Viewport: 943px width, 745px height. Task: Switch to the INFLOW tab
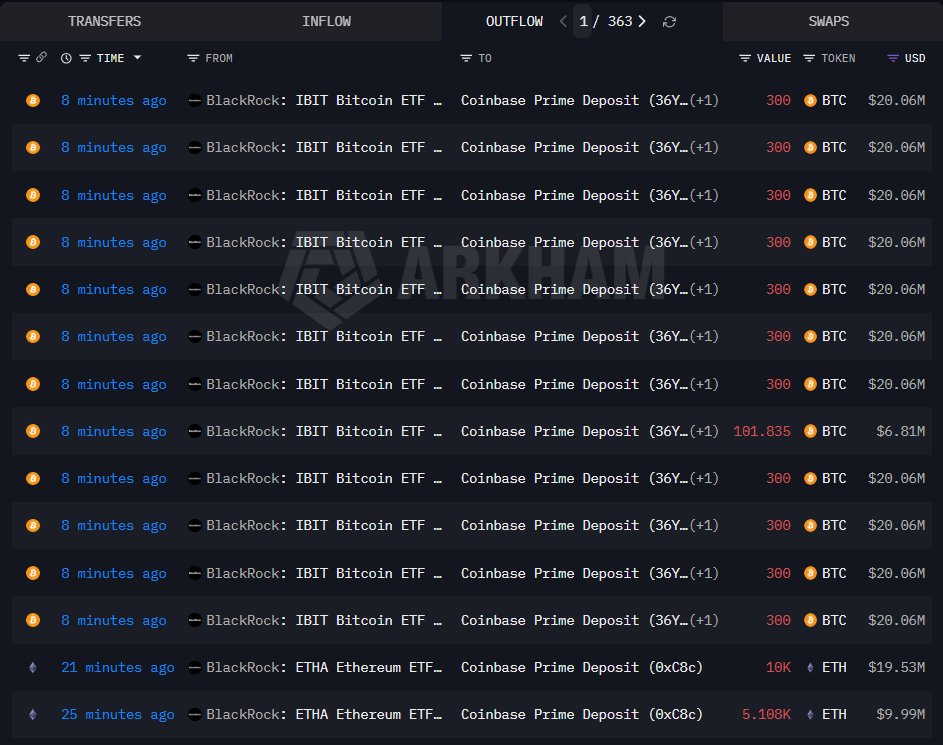[x=326, y=21]
